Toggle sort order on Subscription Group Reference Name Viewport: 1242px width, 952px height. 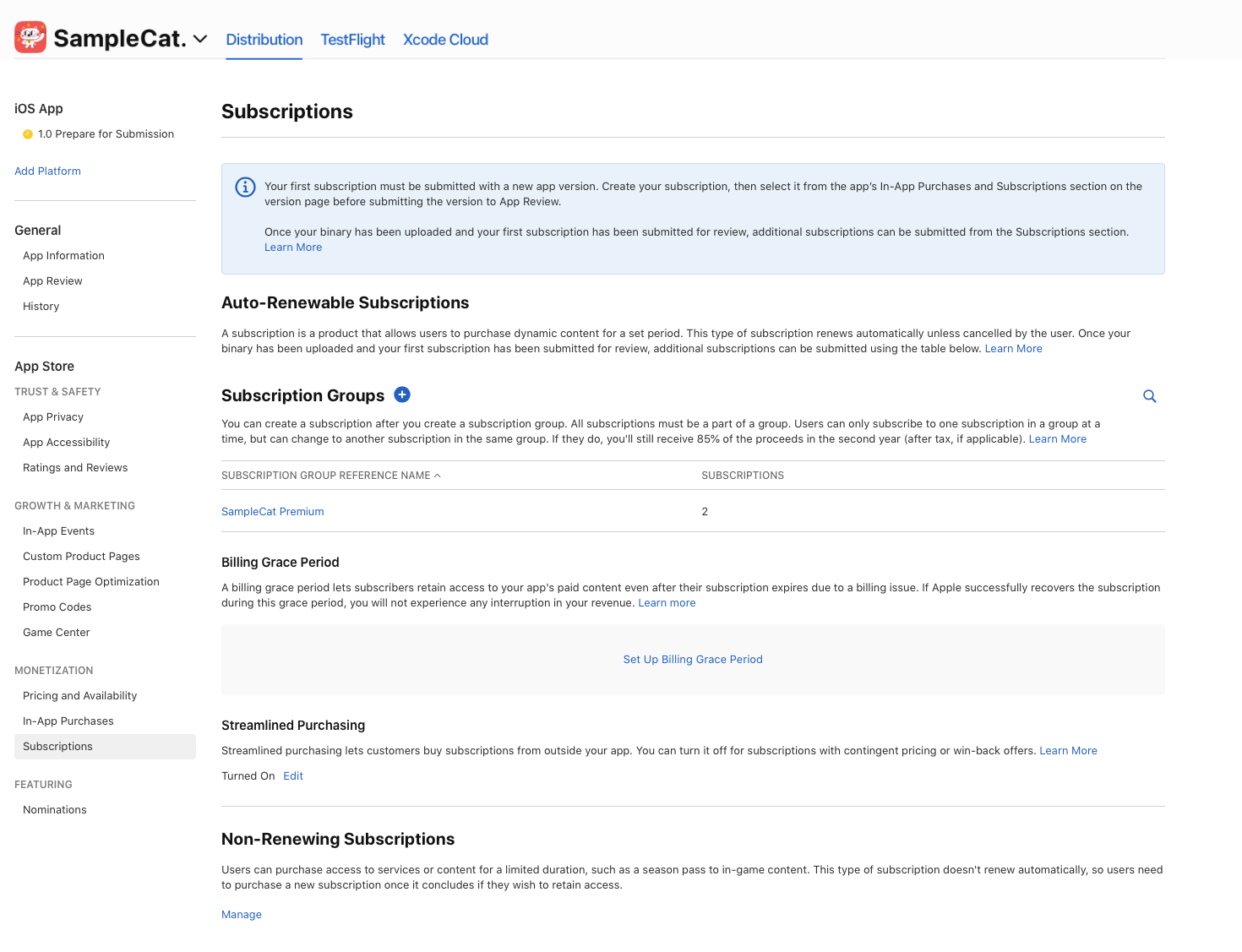(331, 475)
